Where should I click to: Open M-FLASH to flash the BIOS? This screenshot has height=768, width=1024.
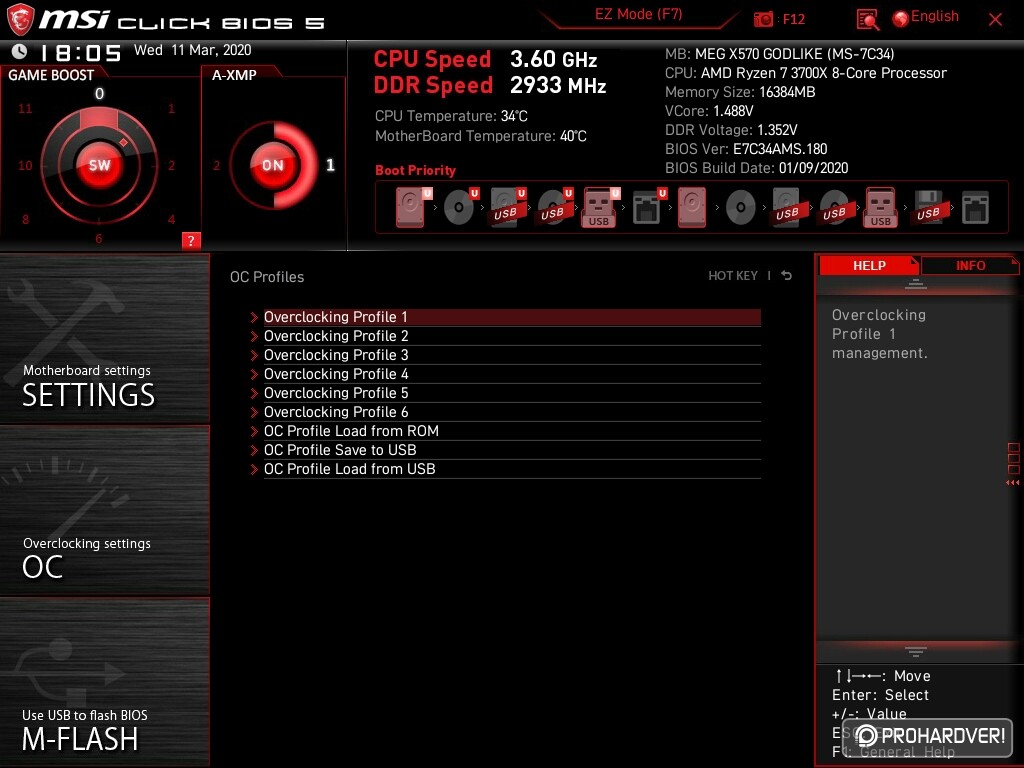coord(104,682)
